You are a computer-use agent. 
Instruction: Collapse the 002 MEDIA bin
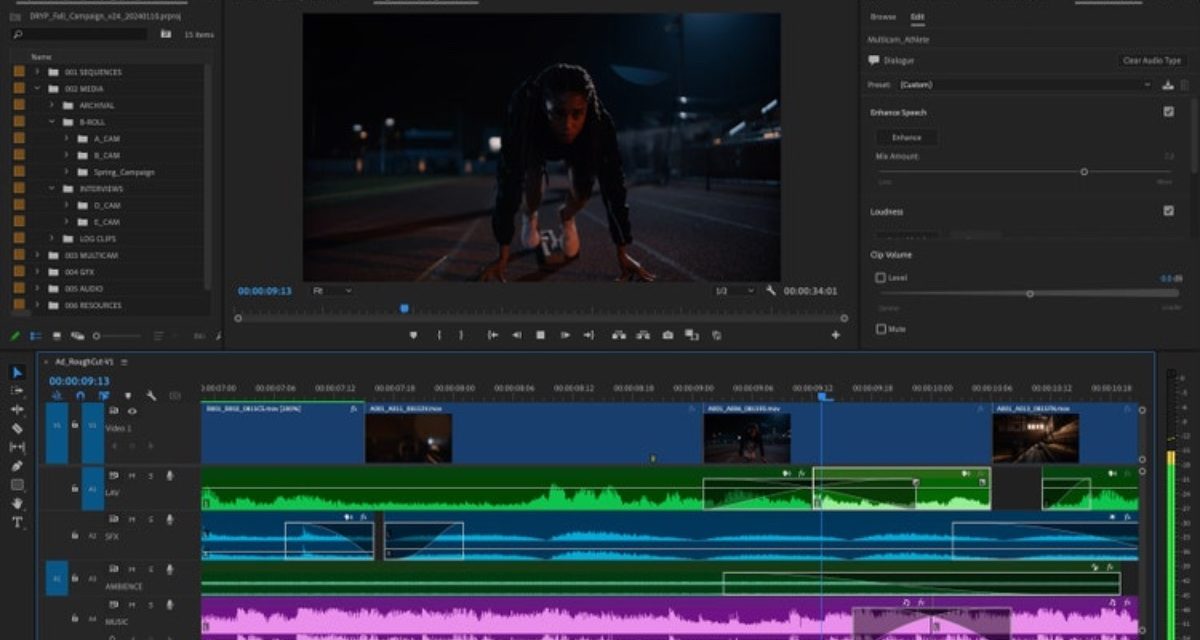click(38, 89)
